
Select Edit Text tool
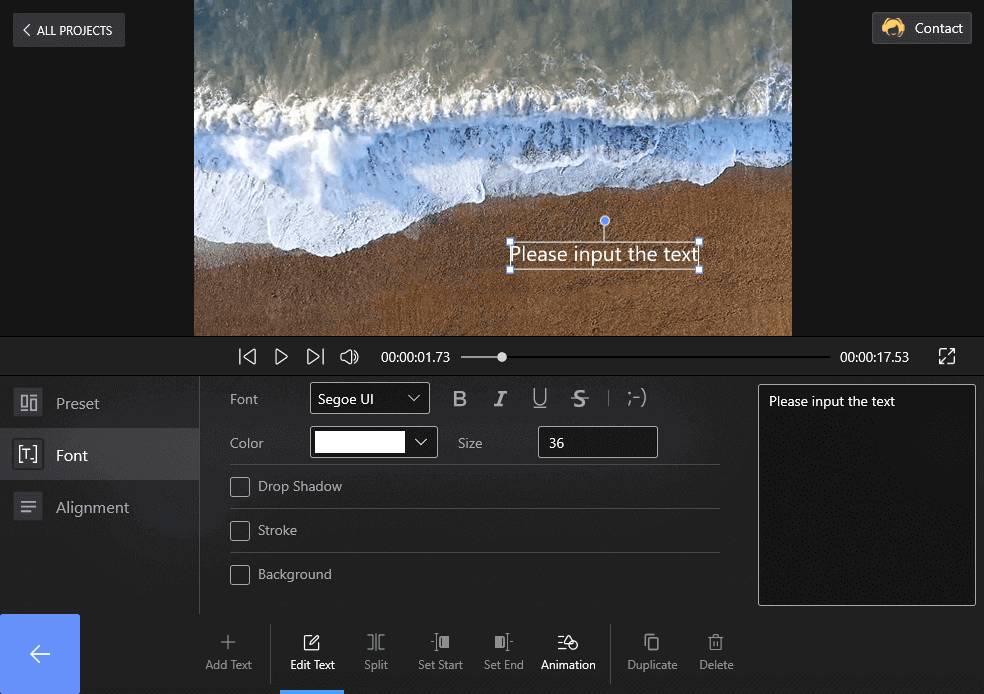[x=312, y=653]
